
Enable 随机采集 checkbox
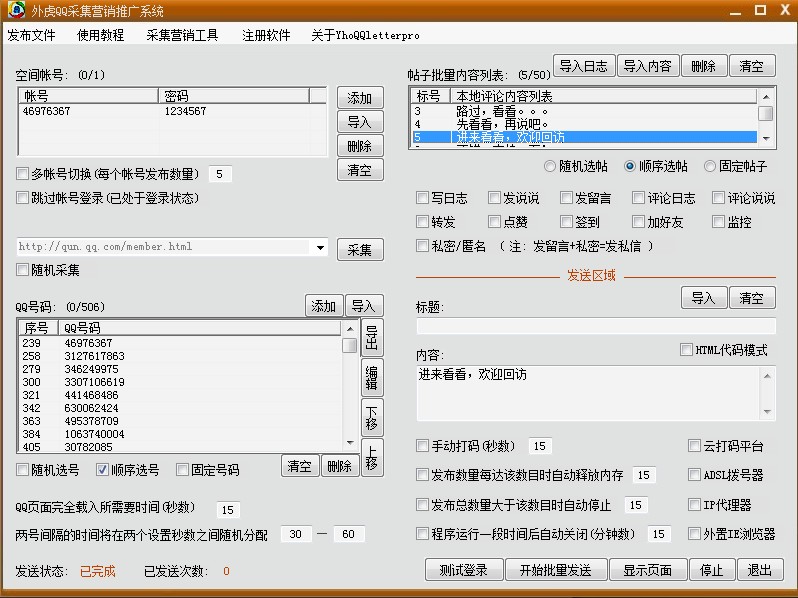tap(22, 270)
